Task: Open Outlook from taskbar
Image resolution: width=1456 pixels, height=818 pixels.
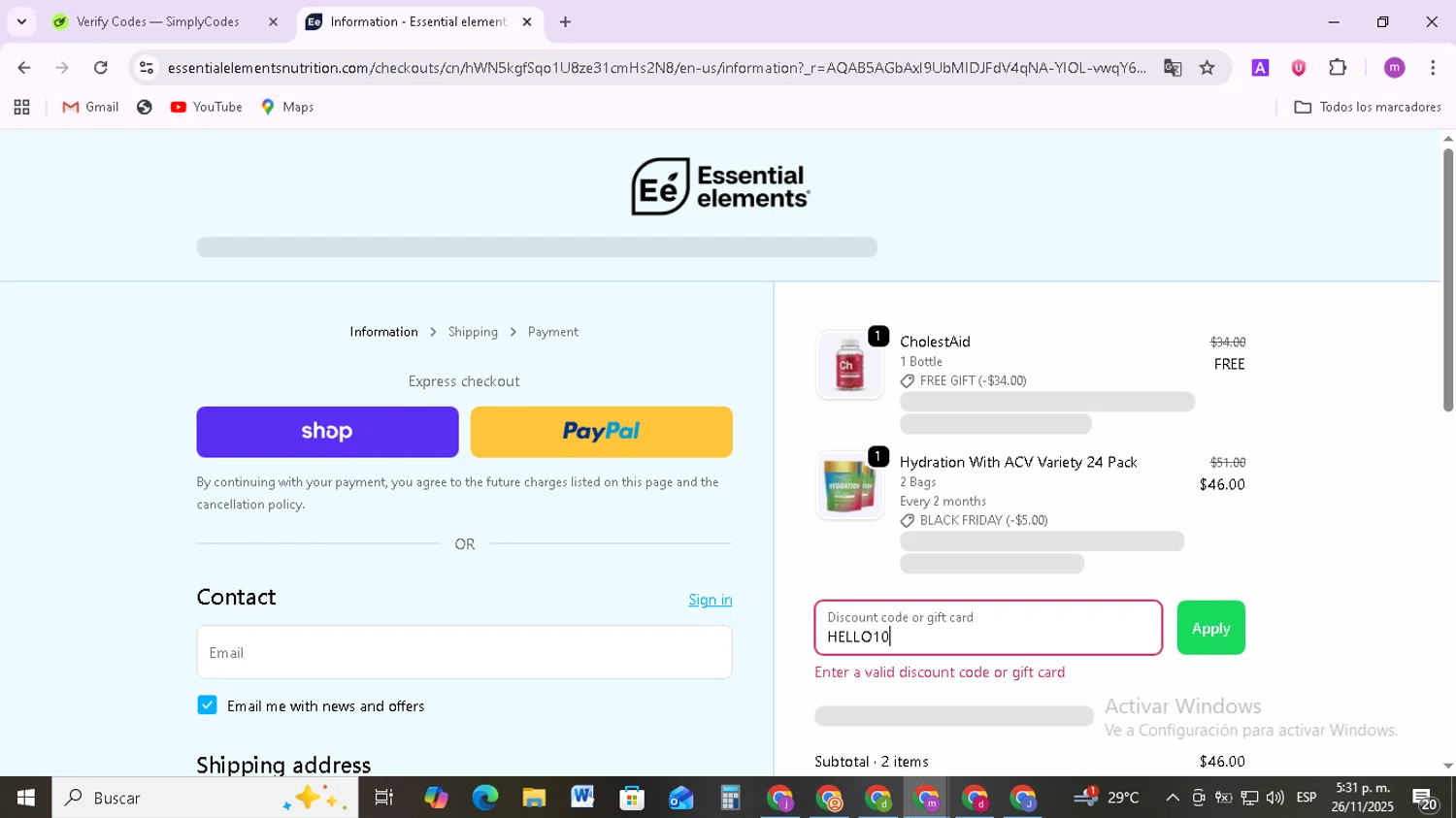Action: [680, 798]
